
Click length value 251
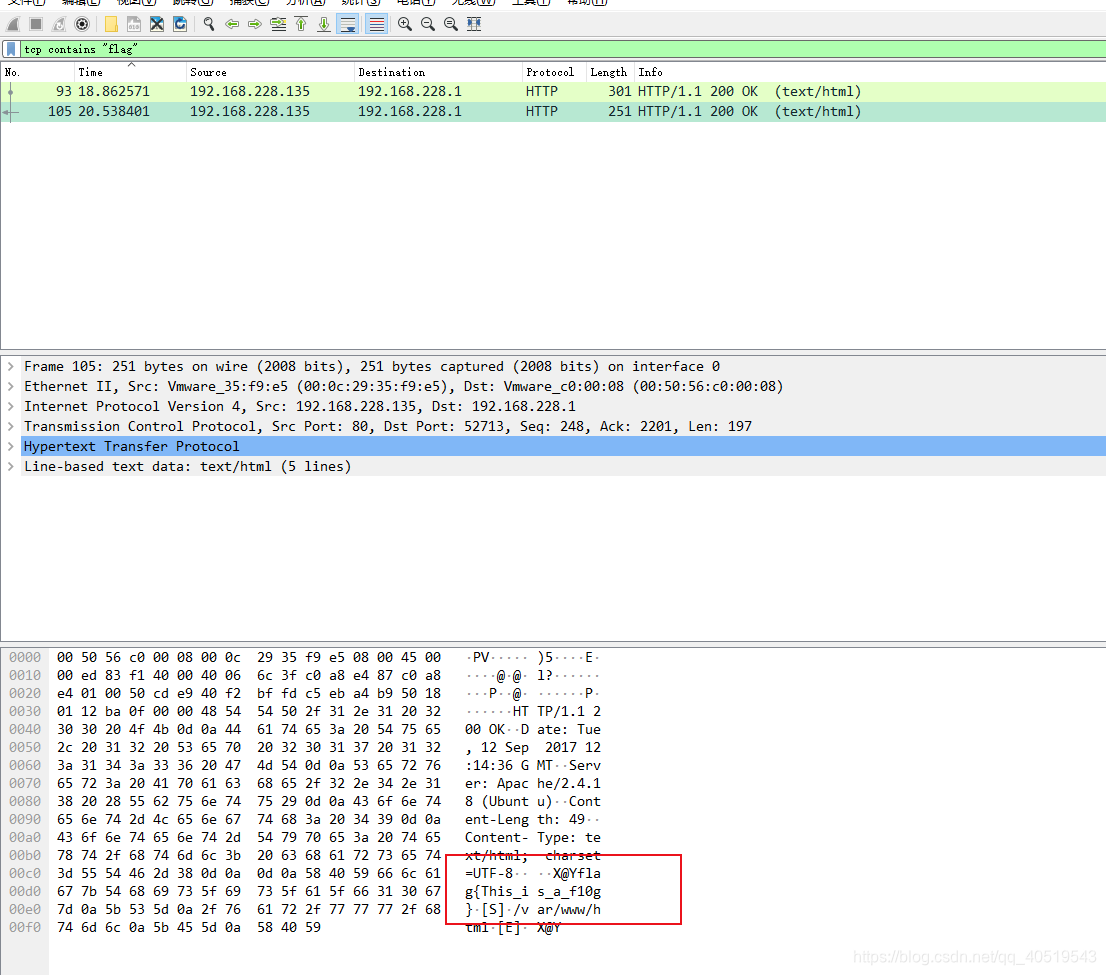tap(619, 111)
